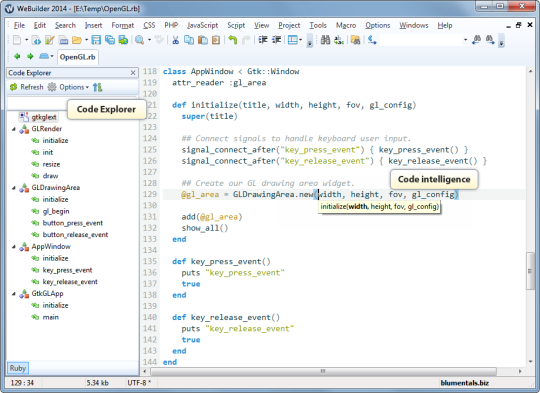Select key_release_event under AppWindow
540x393 pixels.
[70, 282]
